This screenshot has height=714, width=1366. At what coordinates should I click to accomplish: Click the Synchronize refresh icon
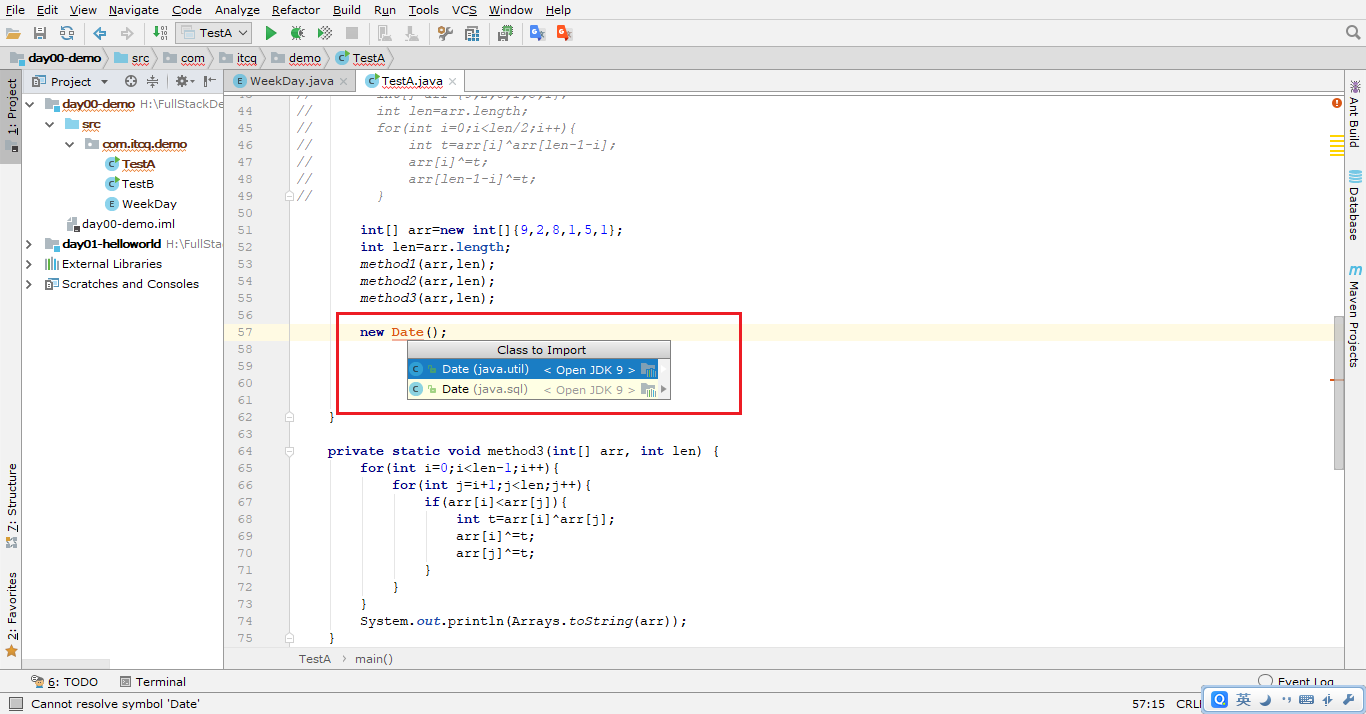[66, 33]
